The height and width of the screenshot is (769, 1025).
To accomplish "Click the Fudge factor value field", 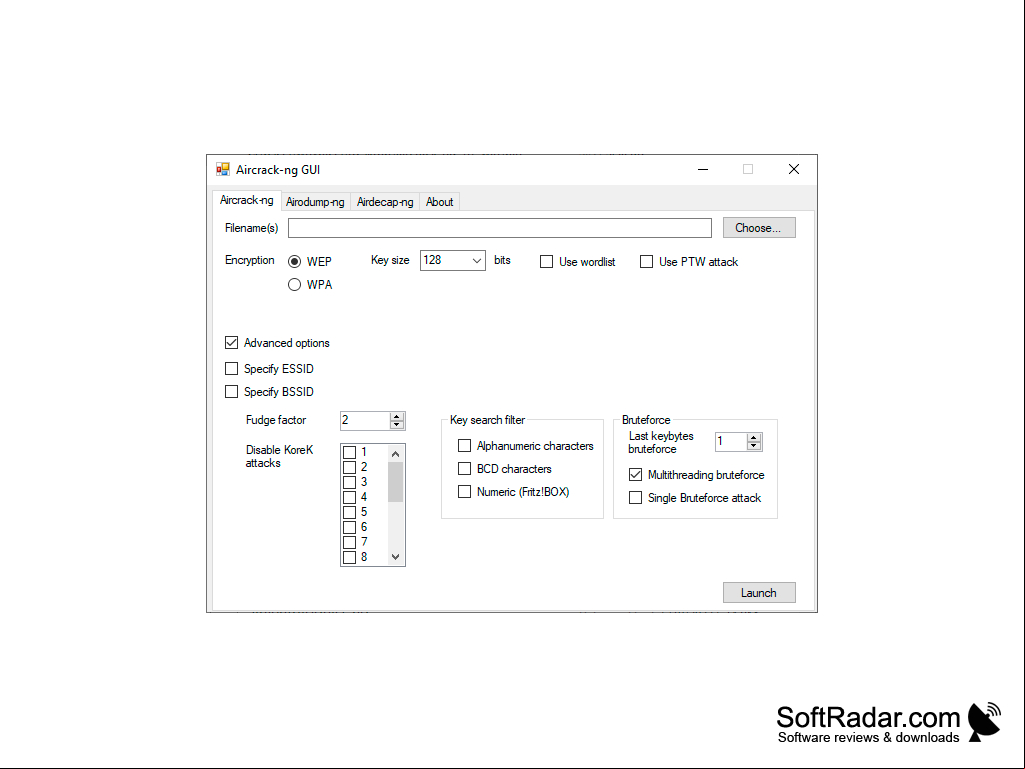I will [x=365, y=420].
